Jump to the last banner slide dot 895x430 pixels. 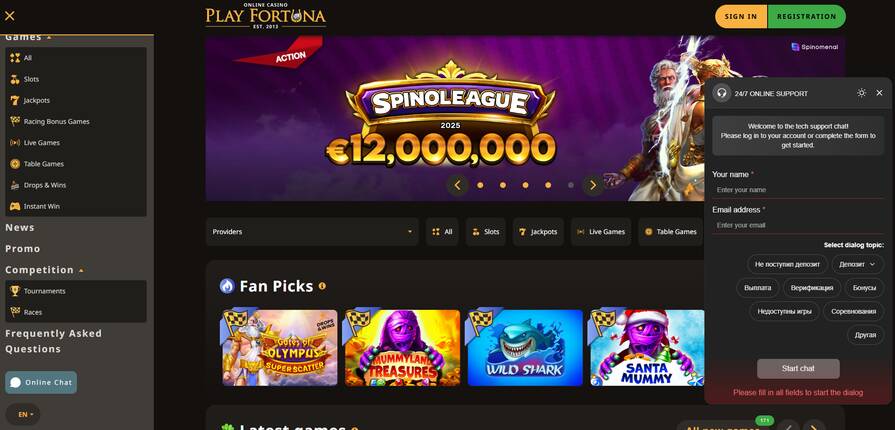tap(571, 185)
